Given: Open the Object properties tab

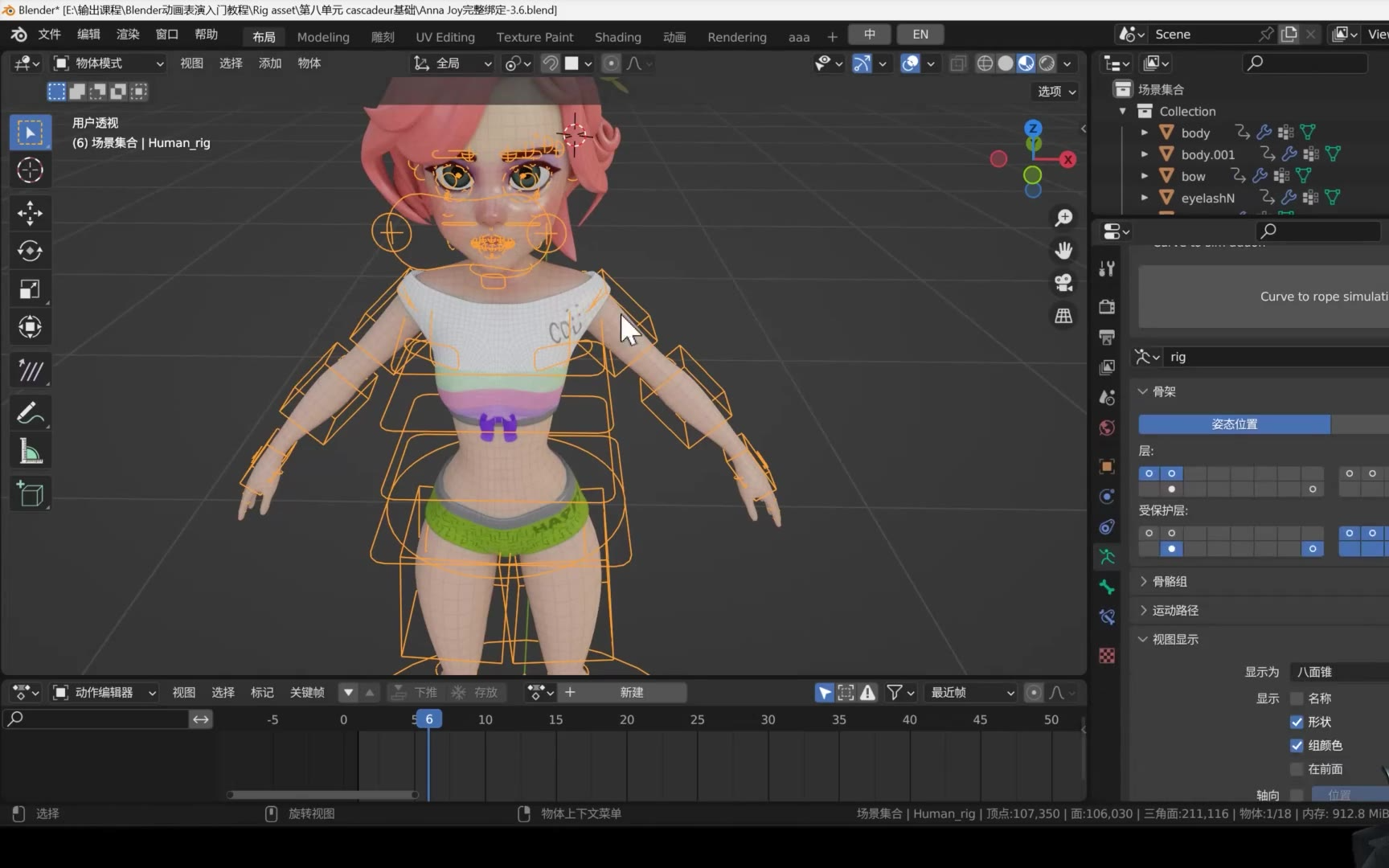Looking at the screenshot, I should (1107, 466).
